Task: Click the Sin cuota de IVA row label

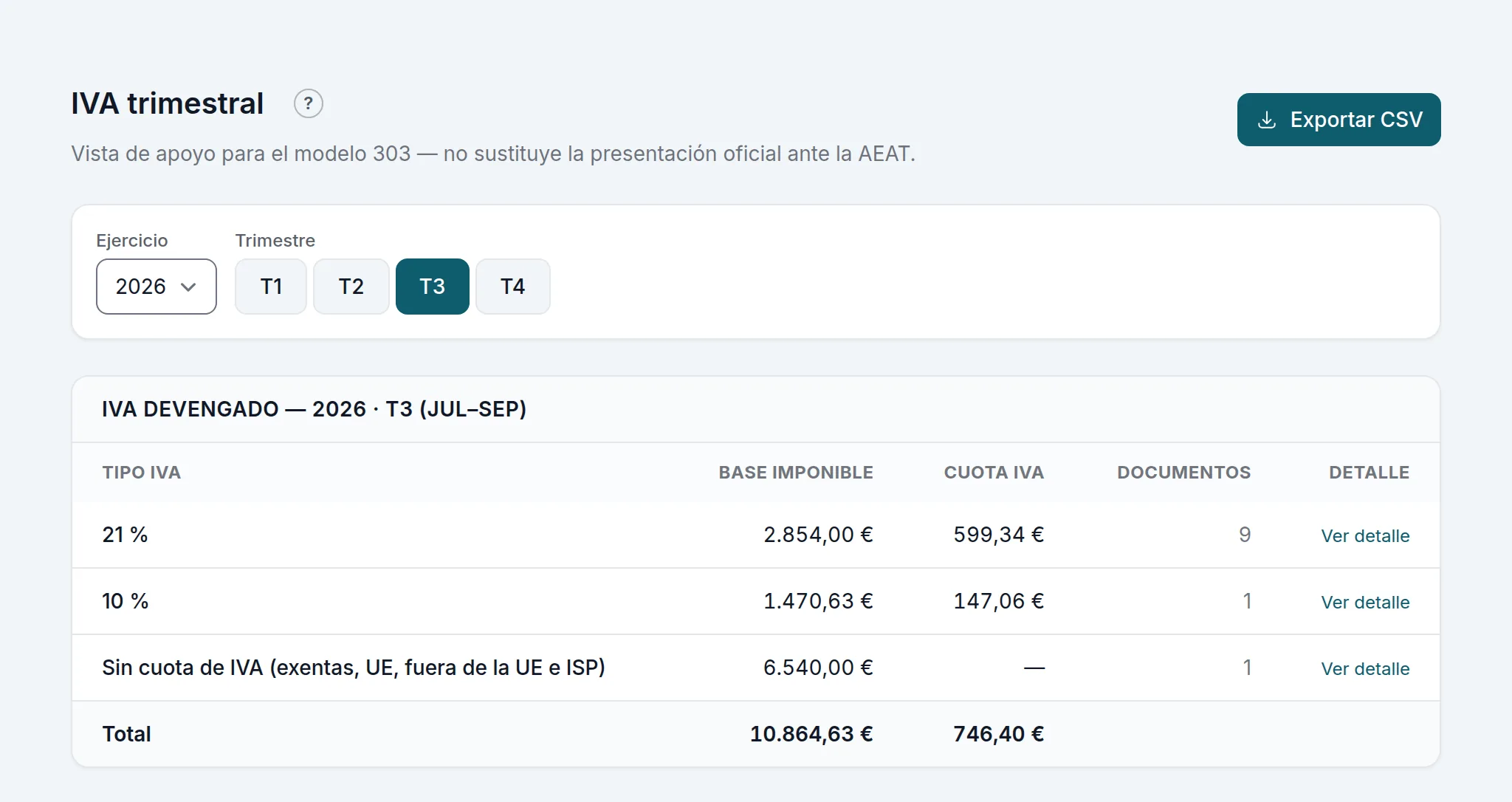Action: tap(354, 668)
